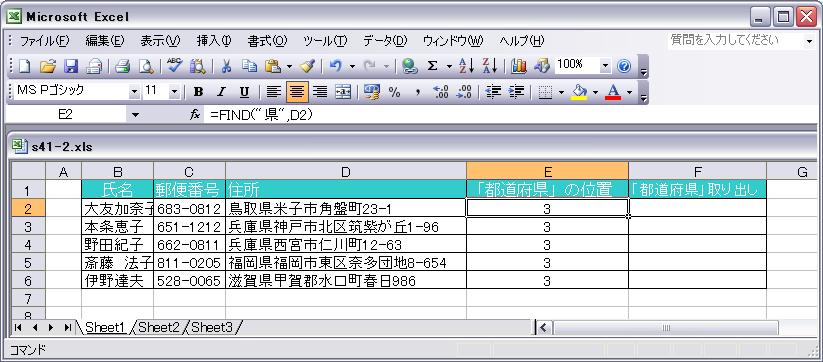Launch the Chart Wizard icon
Screen dimensions: 823x362
pyautogui.click(x=519, y=66)
